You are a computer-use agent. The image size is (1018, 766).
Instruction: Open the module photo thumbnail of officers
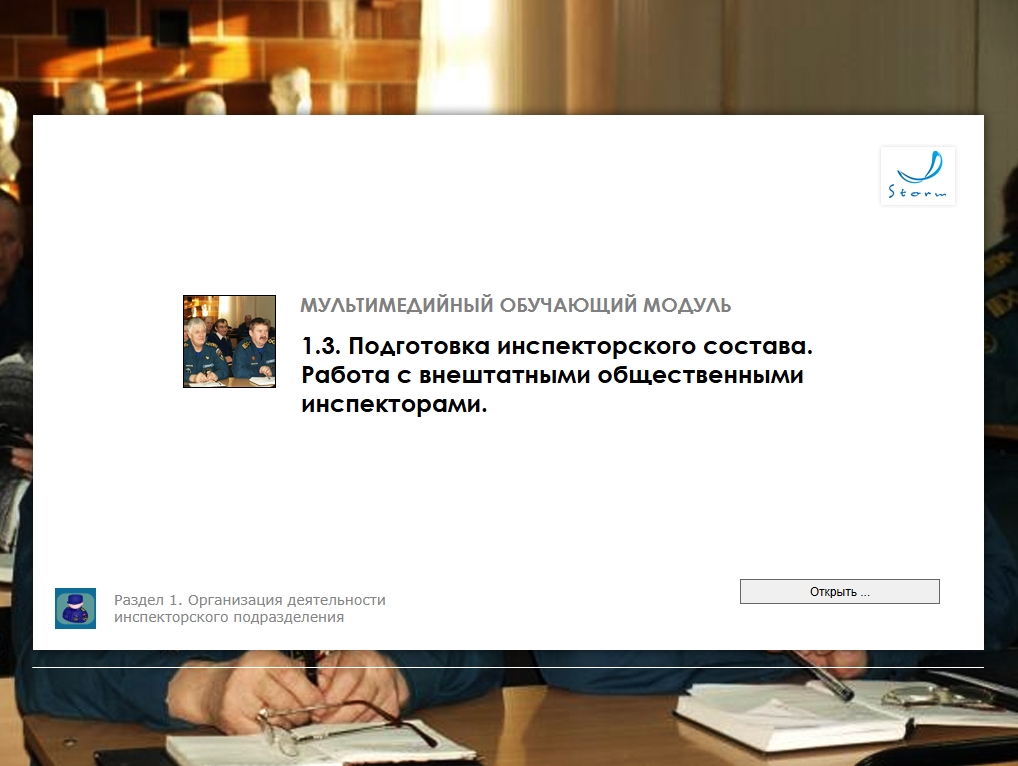click(229, 341)
